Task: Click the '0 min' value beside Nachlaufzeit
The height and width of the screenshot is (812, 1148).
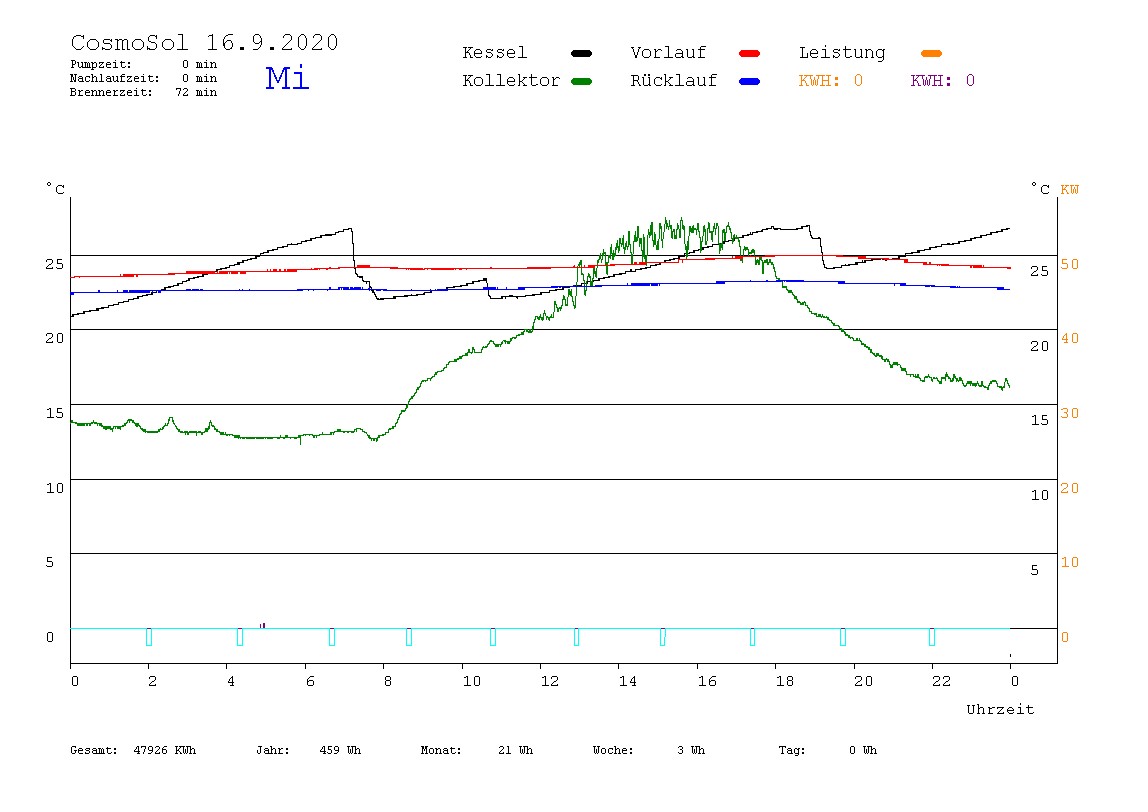Action: coord(200,78)
